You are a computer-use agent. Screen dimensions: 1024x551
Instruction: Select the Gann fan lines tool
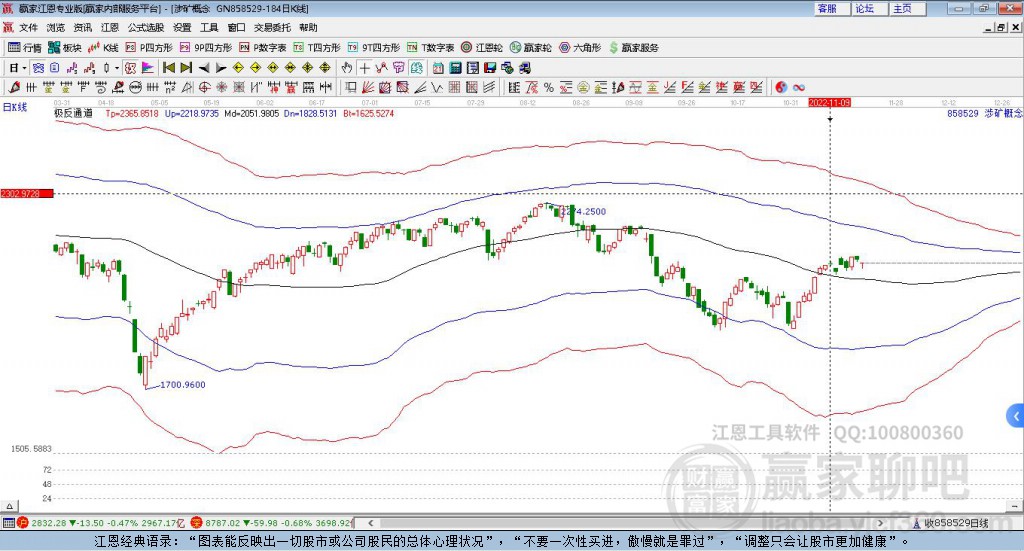(x=368, y=87)
